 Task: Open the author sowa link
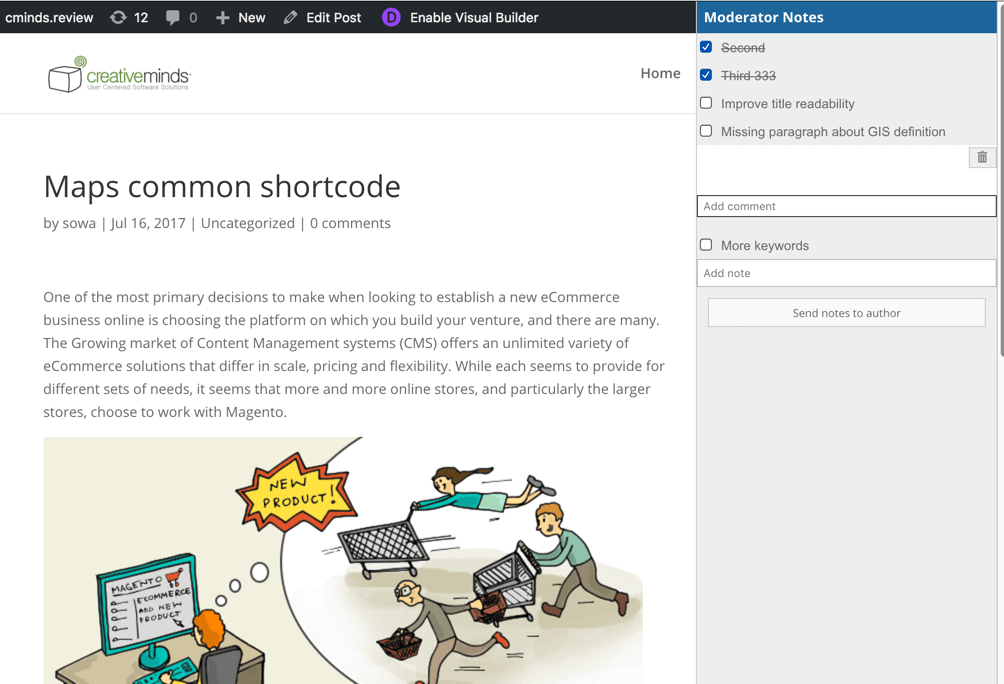point(79,223)
